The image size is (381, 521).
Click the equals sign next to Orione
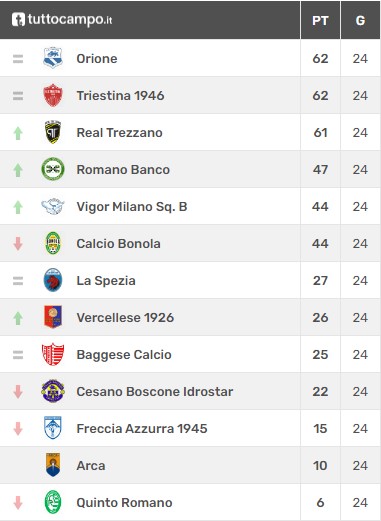[18, 59]
